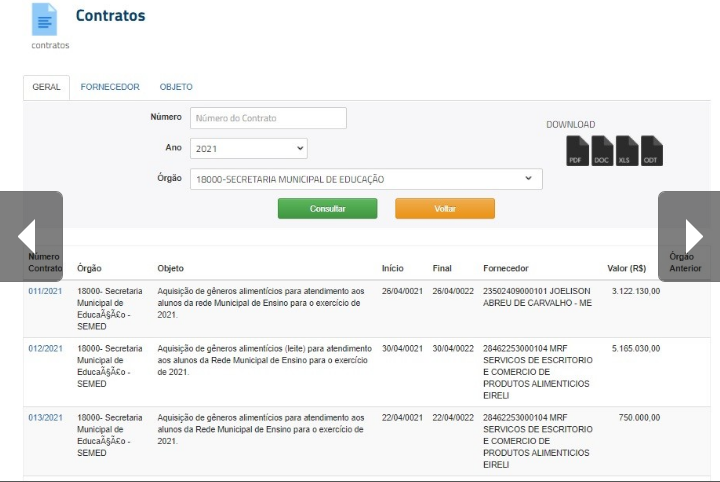Click supplier JOELISON ABREU DE CARVALHO - ME
The height and width of the screenshot is (482, 720).
[x=537, y=297]
